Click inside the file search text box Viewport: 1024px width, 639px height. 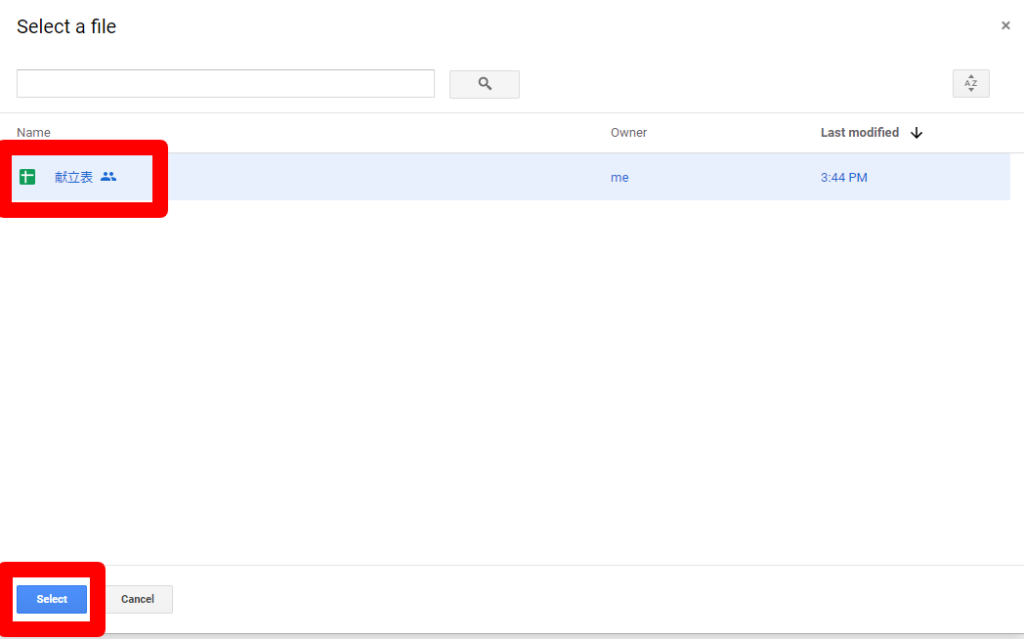pos(225,84)
